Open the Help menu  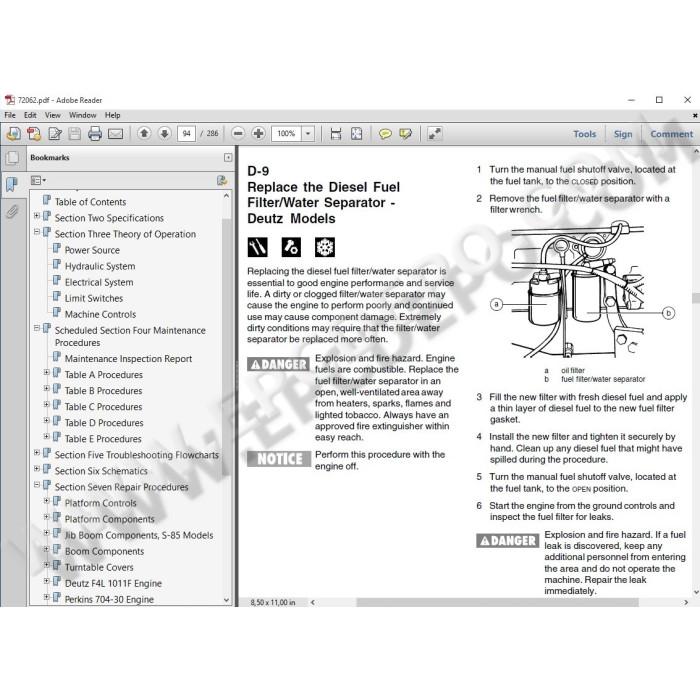click(112, 115)
